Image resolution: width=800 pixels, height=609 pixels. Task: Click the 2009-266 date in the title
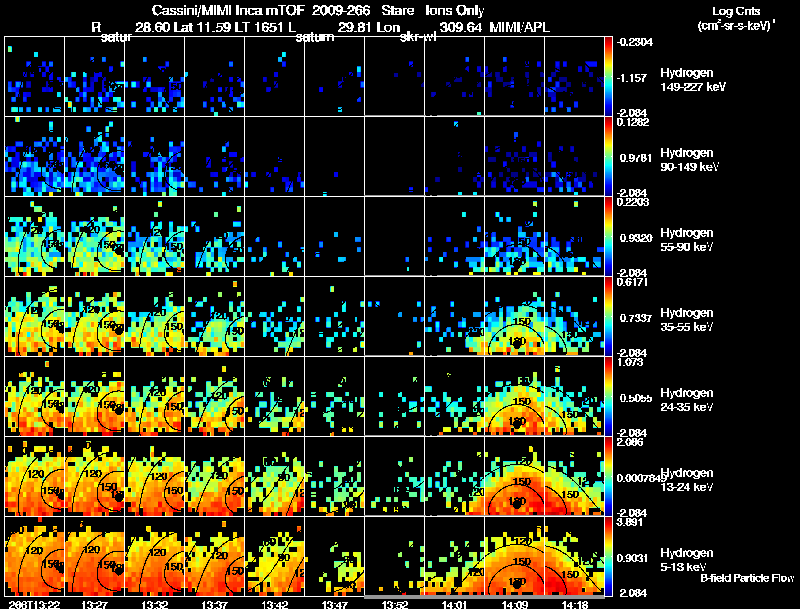click(341, 11)
